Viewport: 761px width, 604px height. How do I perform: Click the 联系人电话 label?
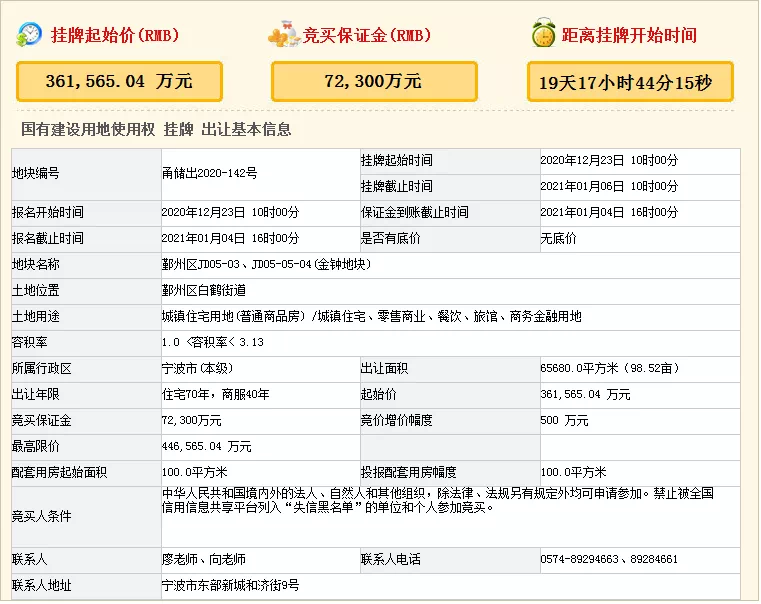[391, 560]
